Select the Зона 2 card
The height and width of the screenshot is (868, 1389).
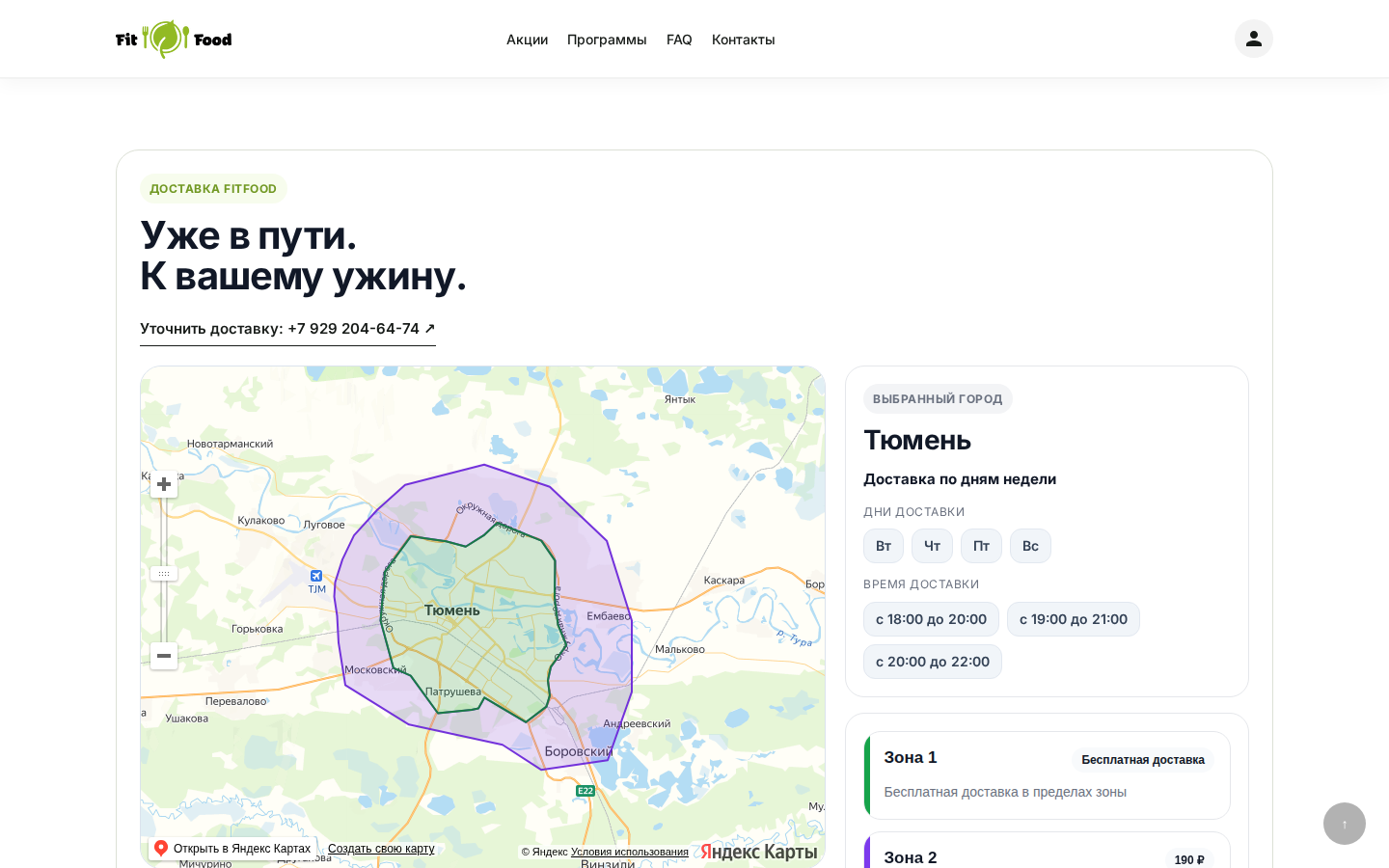(x=1048, y=851)
